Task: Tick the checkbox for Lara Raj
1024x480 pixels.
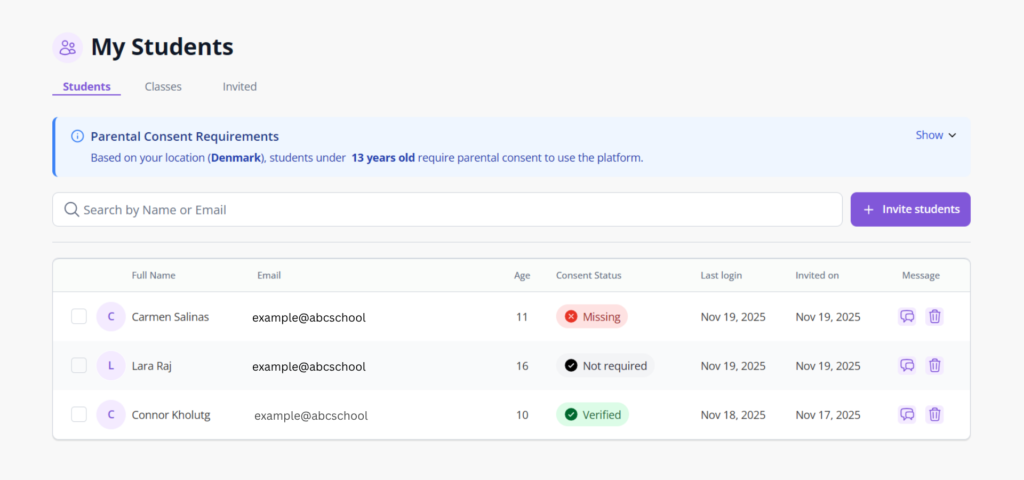Action: 79,366
